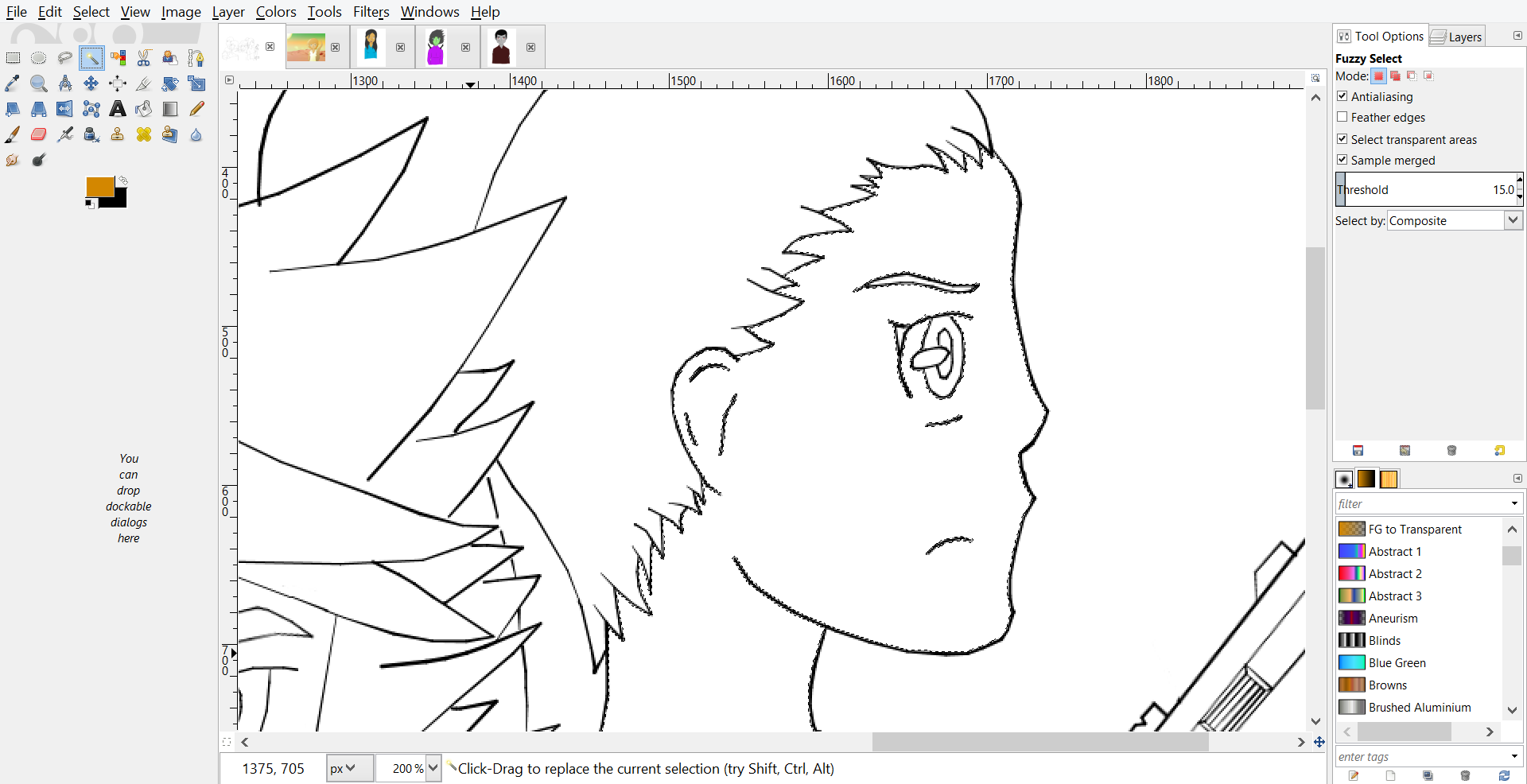This screenshot has height=784, width=1527.
Task: Save tool options preset icon
Action: pyautogui.click(x=1358, y=451)
